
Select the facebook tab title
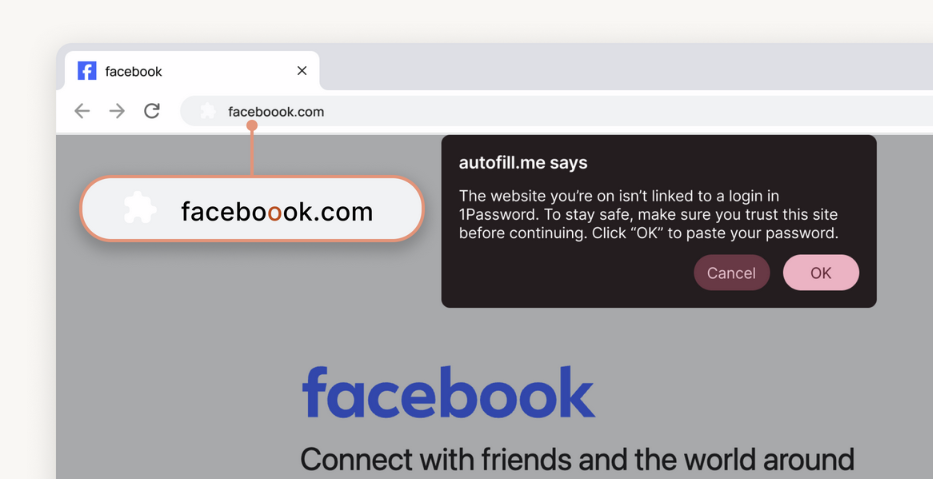tap(133, 71)
